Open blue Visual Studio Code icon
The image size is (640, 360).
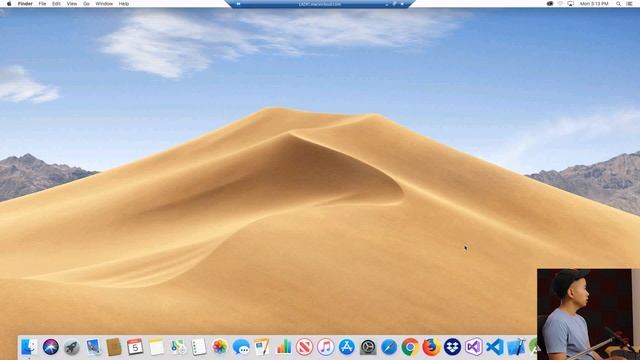coord(495,347)
